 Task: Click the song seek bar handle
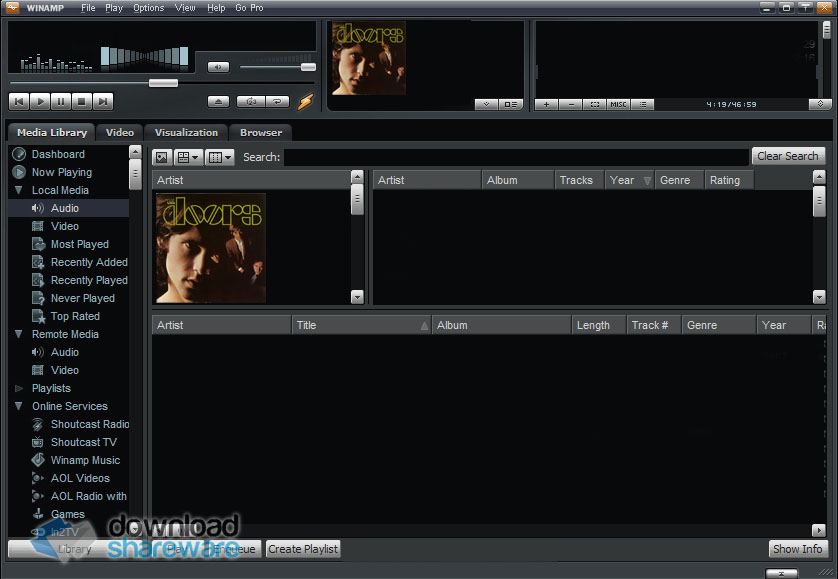(x=163, y=83)
